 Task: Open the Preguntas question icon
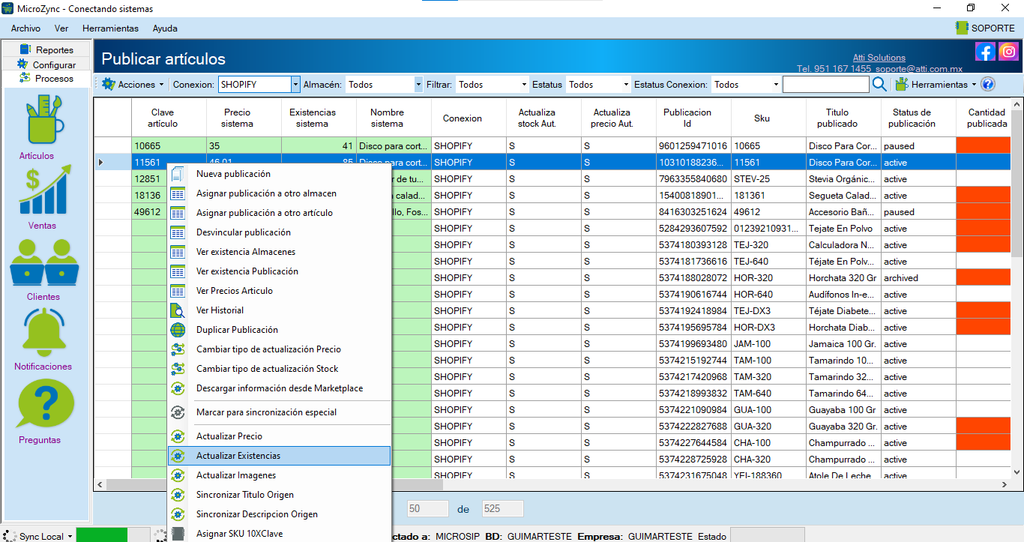tap(45, 404)
